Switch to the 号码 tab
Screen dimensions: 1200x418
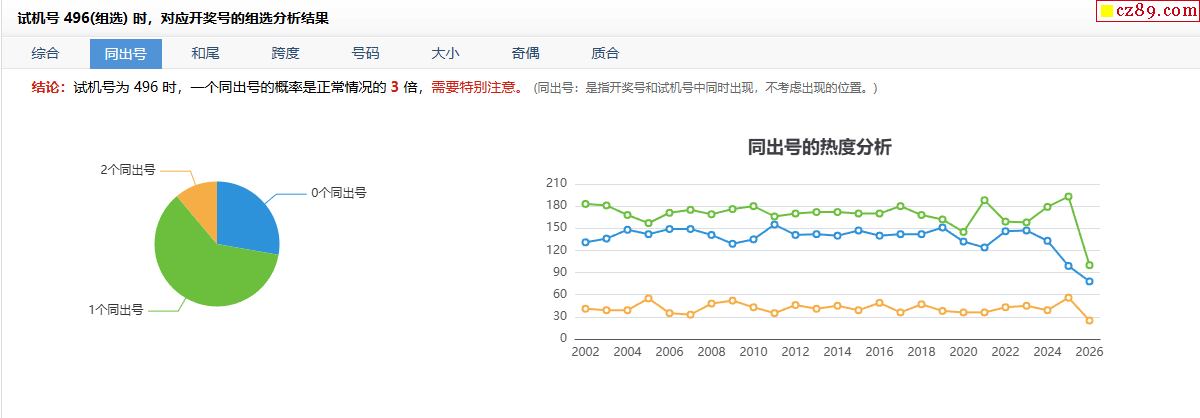tap(365, 54)
